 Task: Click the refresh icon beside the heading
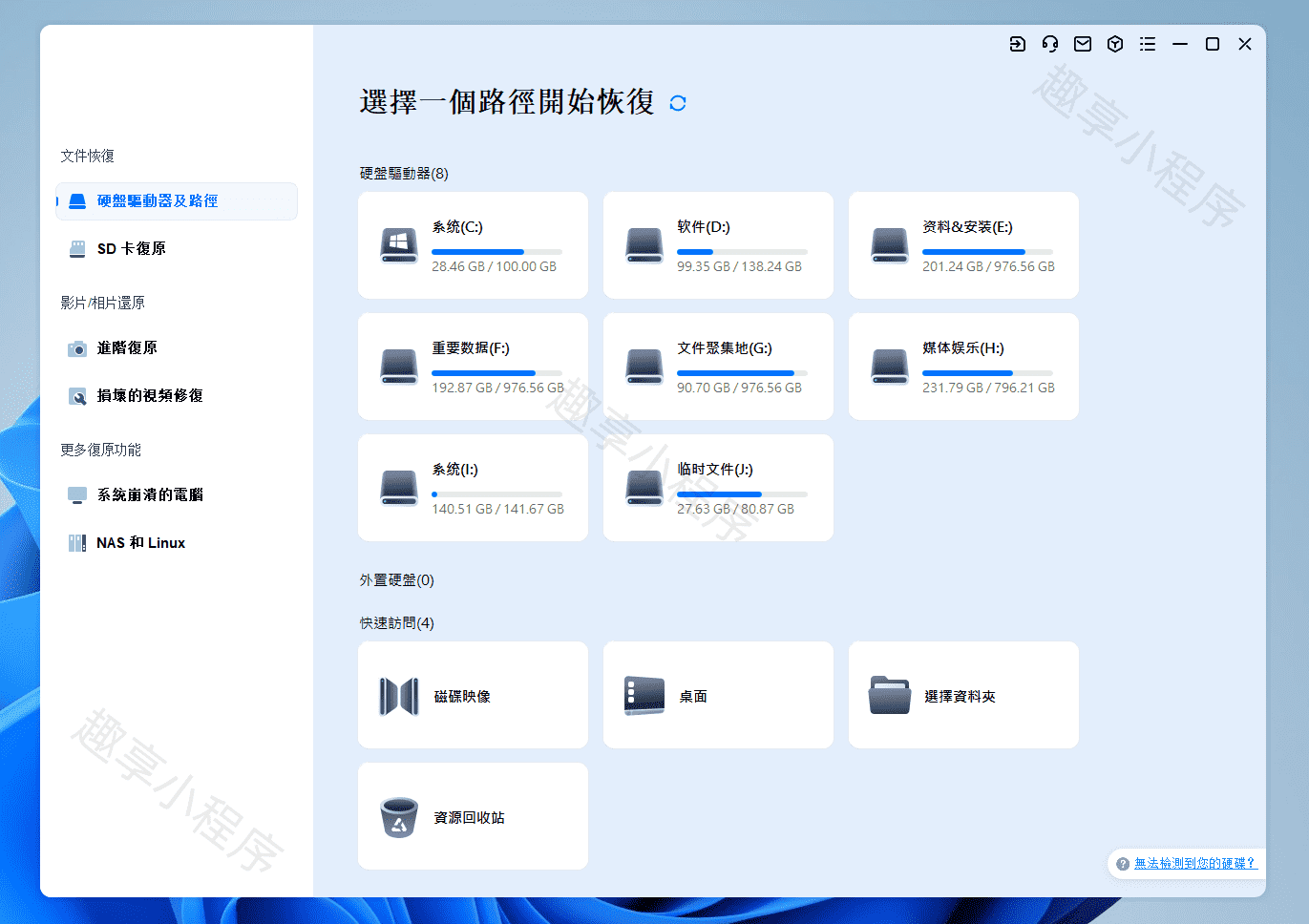[678, 103]
